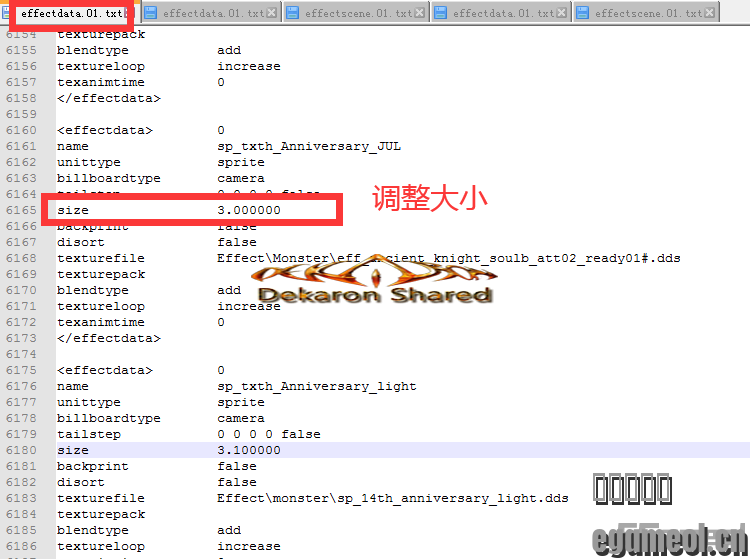750x559 pixels.
Task: Click line number 6180 in the margin
Action: (20, 450)
